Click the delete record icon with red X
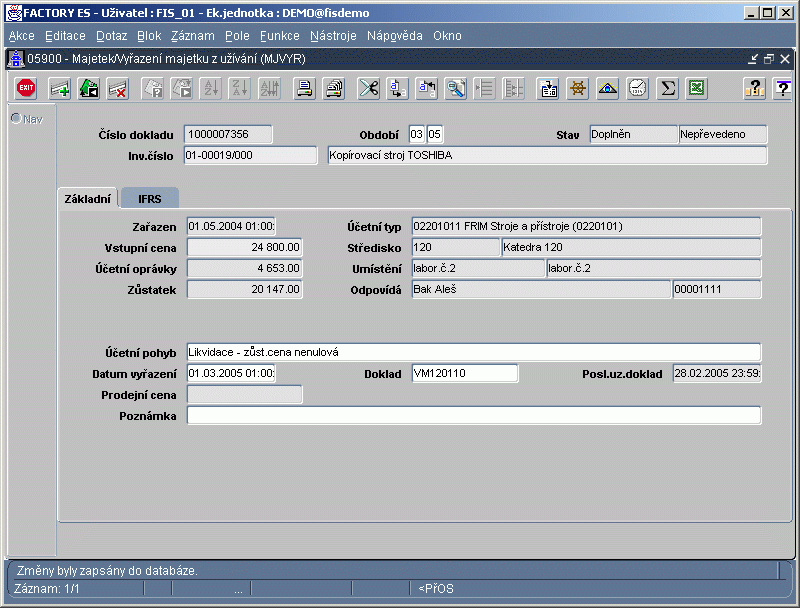The height and width of the screenshot is (608, 800). tap(118, 88)
